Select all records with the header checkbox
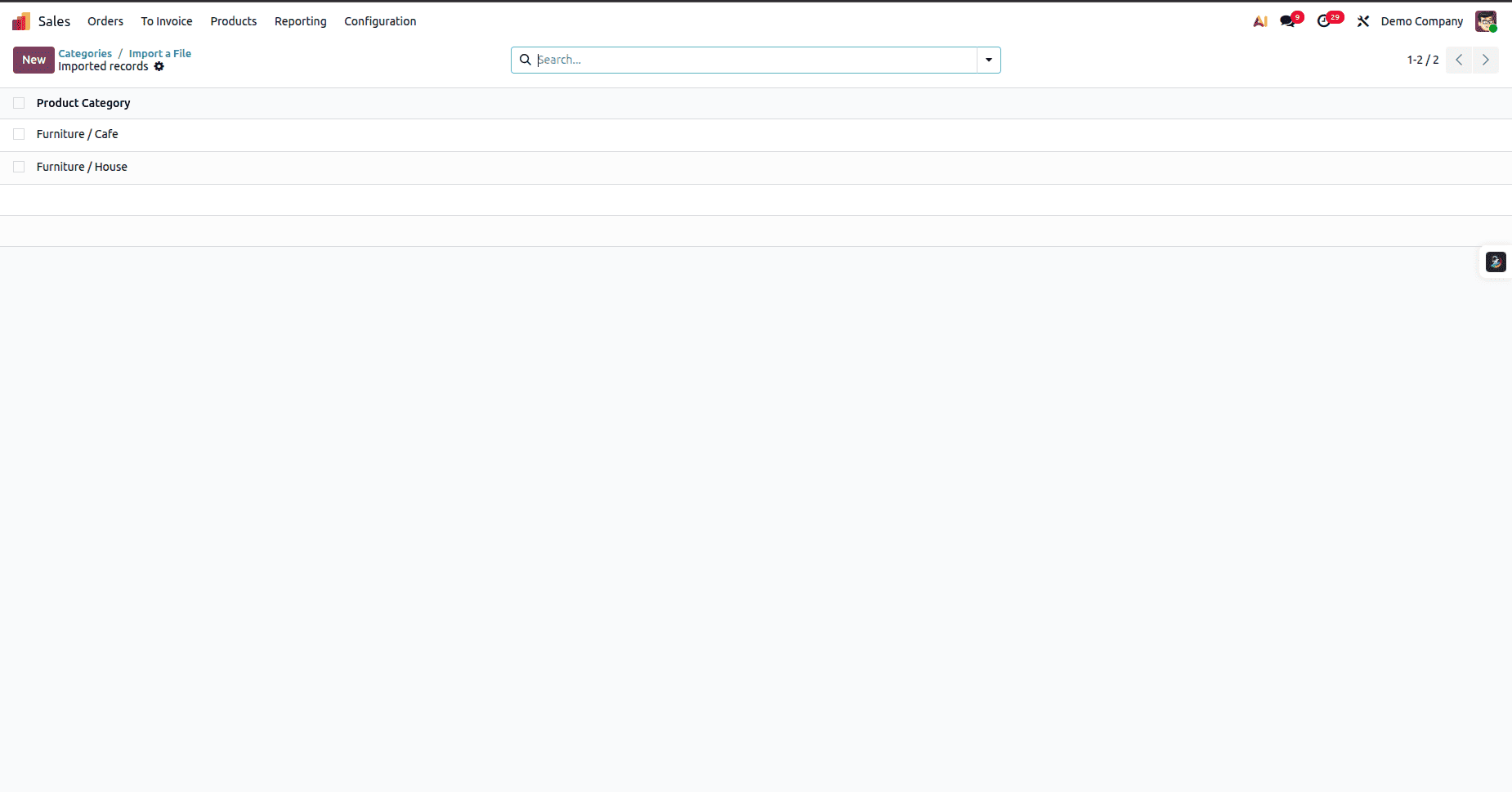Image resolution: width=1512 pixels, height=792 pixels. click(19, 102)
